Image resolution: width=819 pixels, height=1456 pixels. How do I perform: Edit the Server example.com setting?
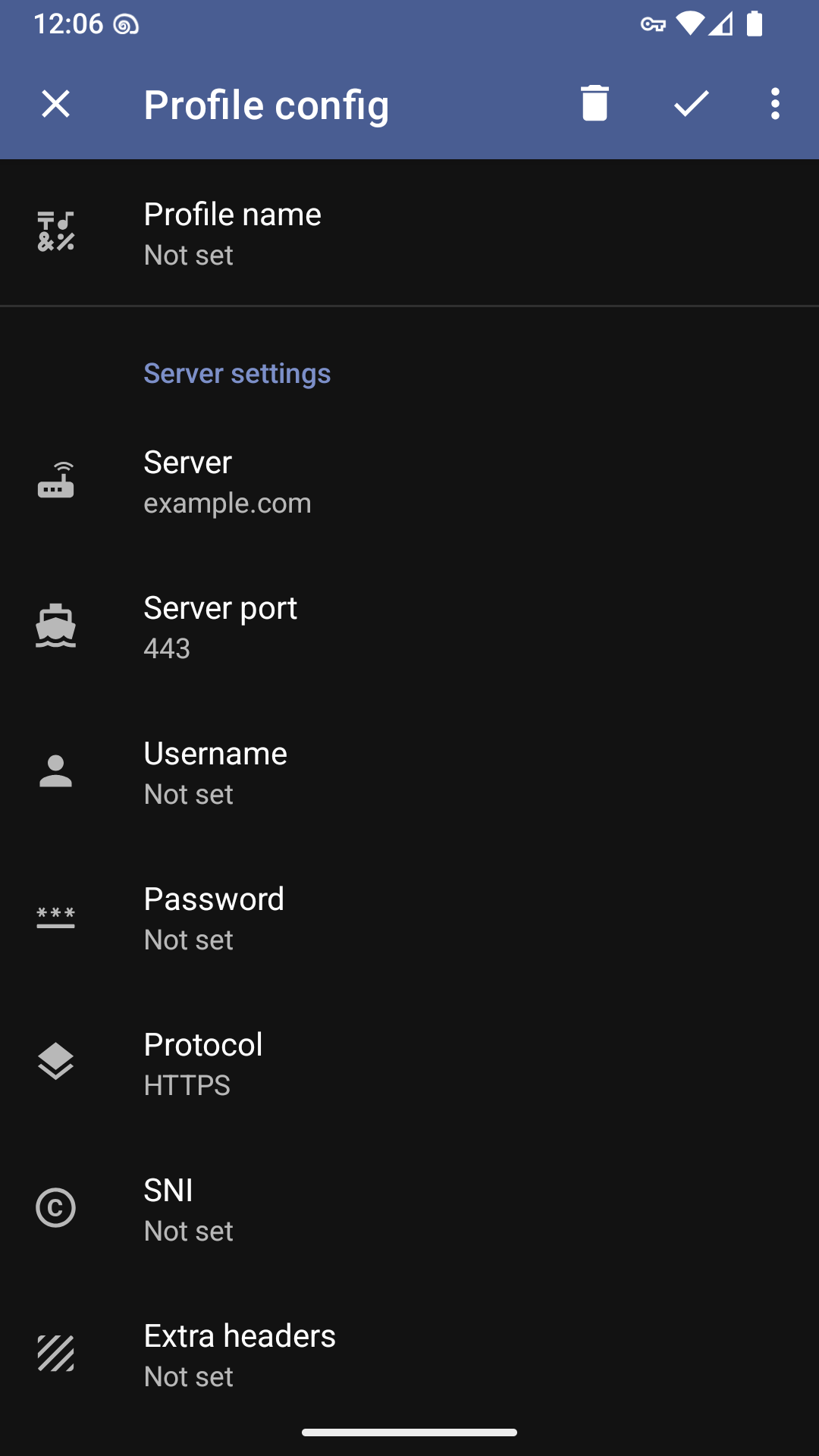pyautogui.click(x=409, y=481)
